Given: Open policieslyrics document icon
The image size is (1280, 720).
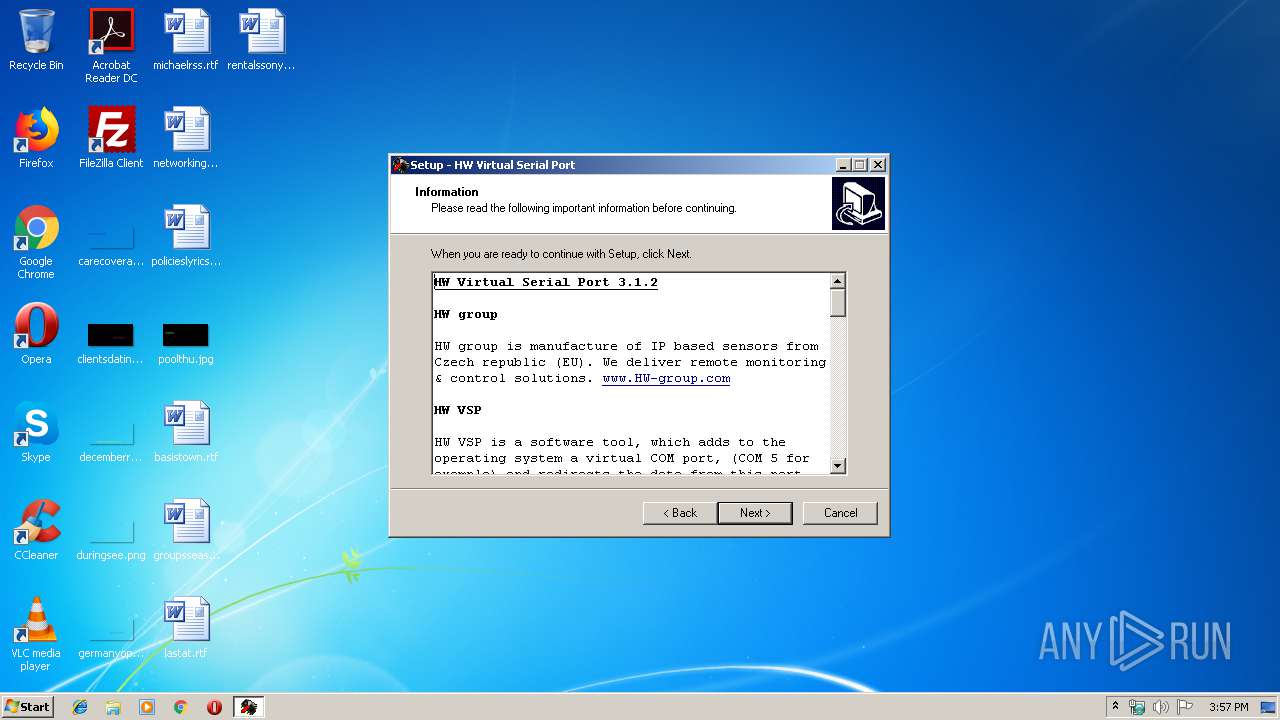Looking at the screenshot, I should tap(186, 236).
